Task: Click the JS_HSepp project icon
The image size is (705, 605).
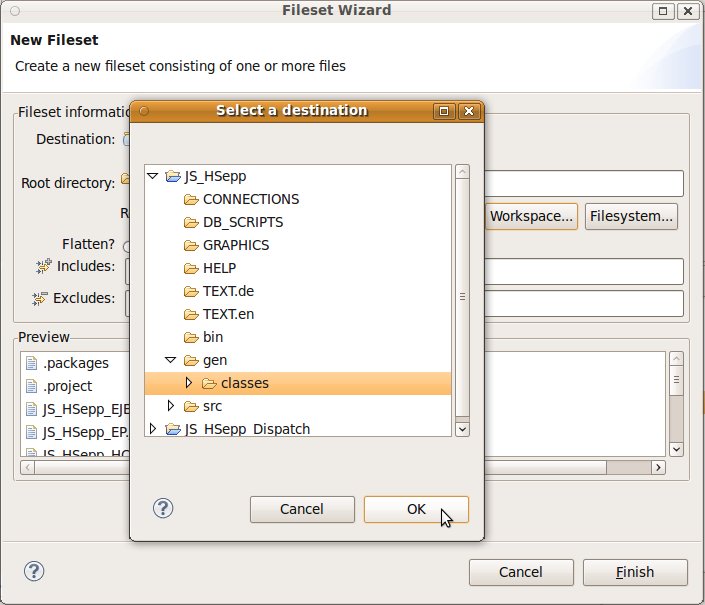Action: (x=173, y=176)
